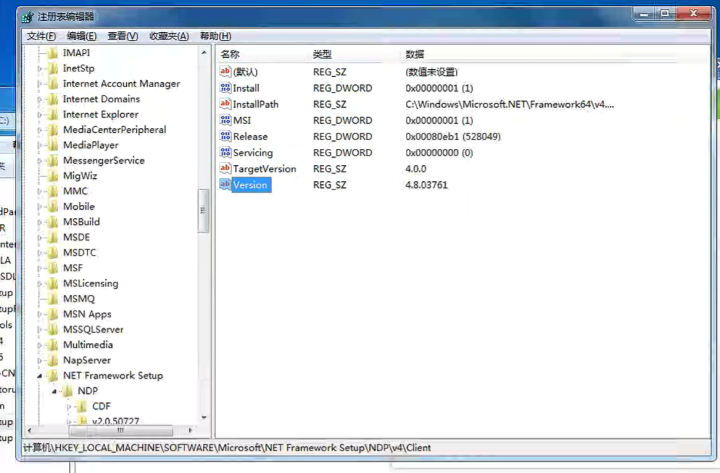720x473 pixels.
Task: Open the 文件(F) menu
Action: 41,36
